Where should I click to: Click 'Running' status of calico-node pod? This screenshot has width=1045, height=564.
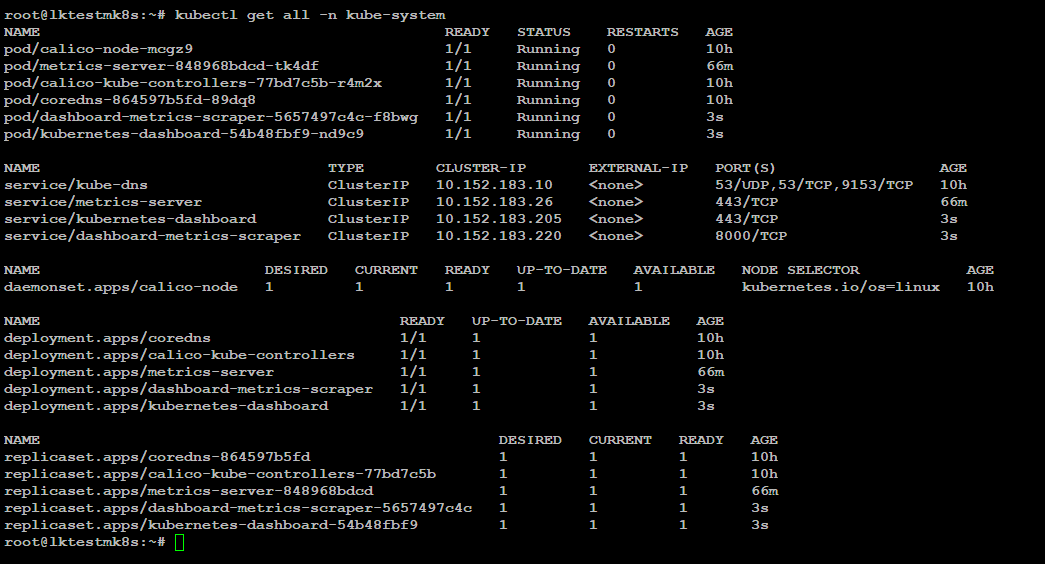(x=548, y=49)
